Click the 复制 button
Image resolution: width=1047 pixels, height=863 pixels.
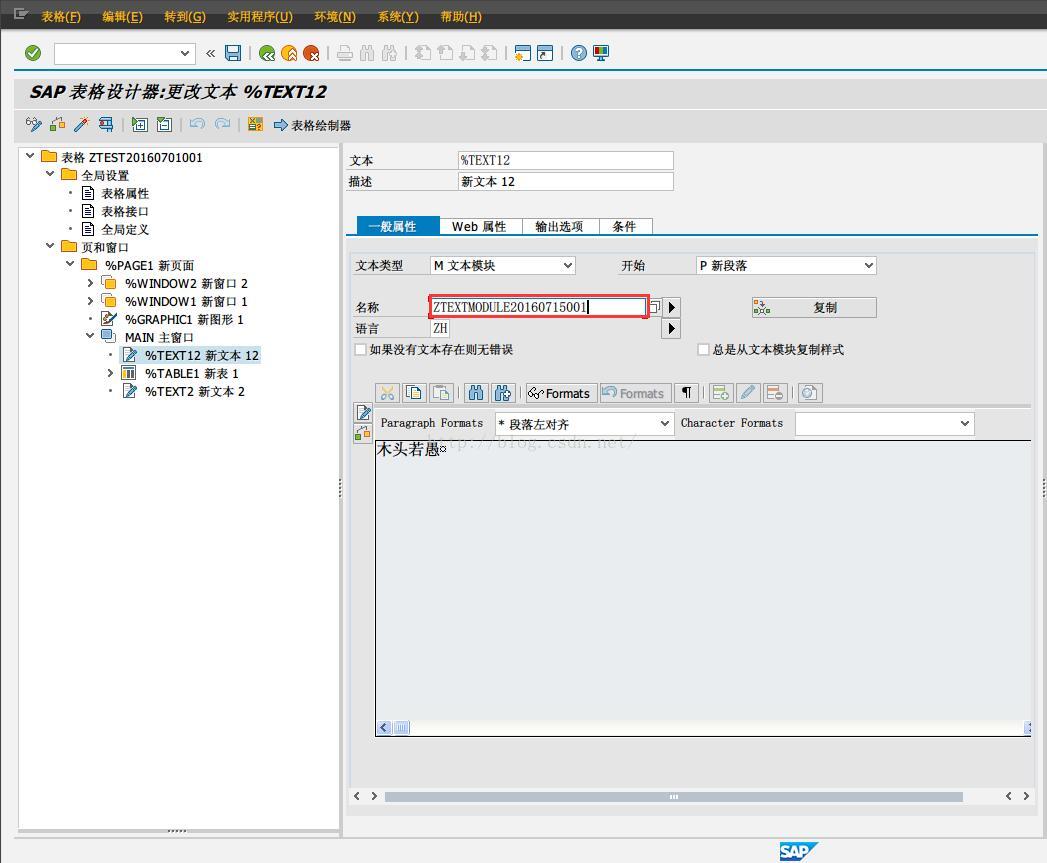pos(814,307)
